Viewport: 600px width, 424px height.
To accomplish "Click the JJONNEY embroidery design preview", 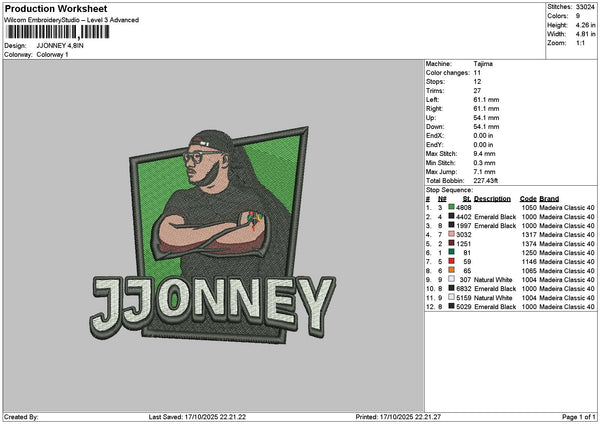I will coord(213,235).
